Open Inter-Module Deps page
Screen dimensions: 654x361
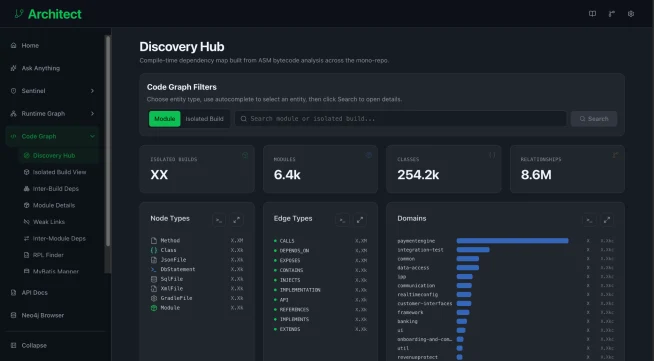click(58, 238)
